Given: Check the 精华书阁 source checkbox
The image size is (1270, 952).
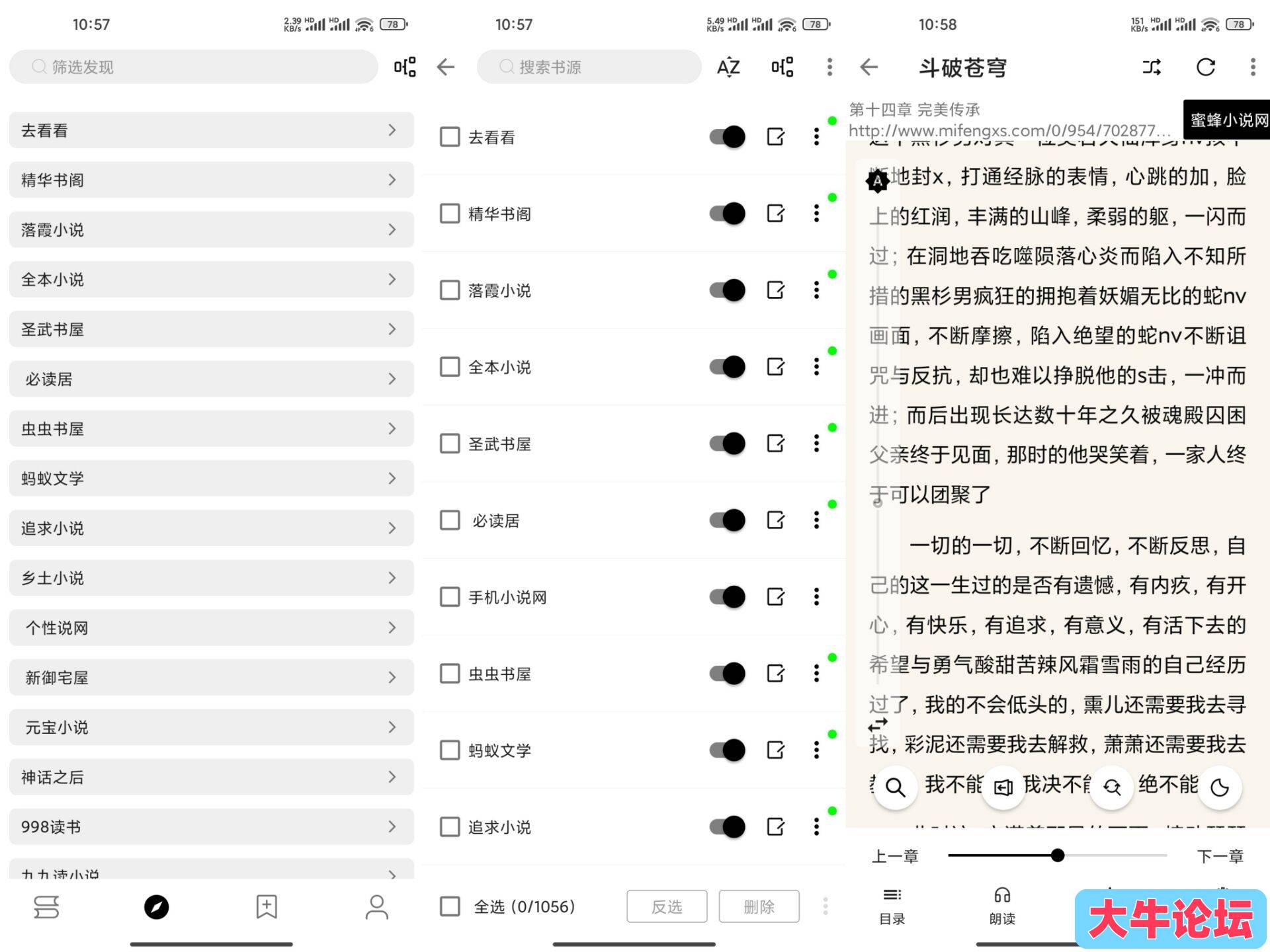Looking at the screenshot, I should [x=450, y=214].
